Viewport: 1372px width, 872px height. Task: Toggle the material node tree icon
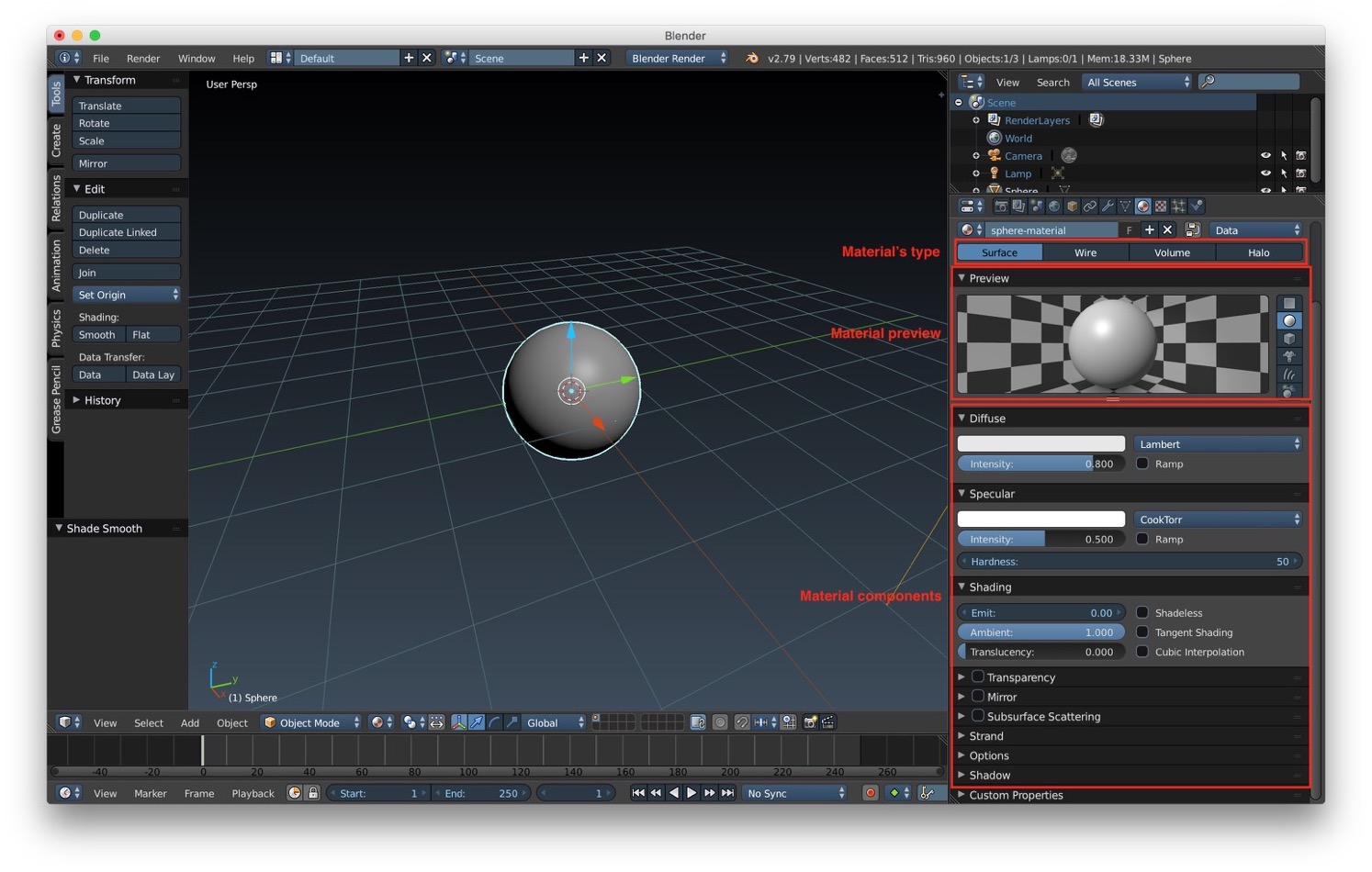(1192, 230)
